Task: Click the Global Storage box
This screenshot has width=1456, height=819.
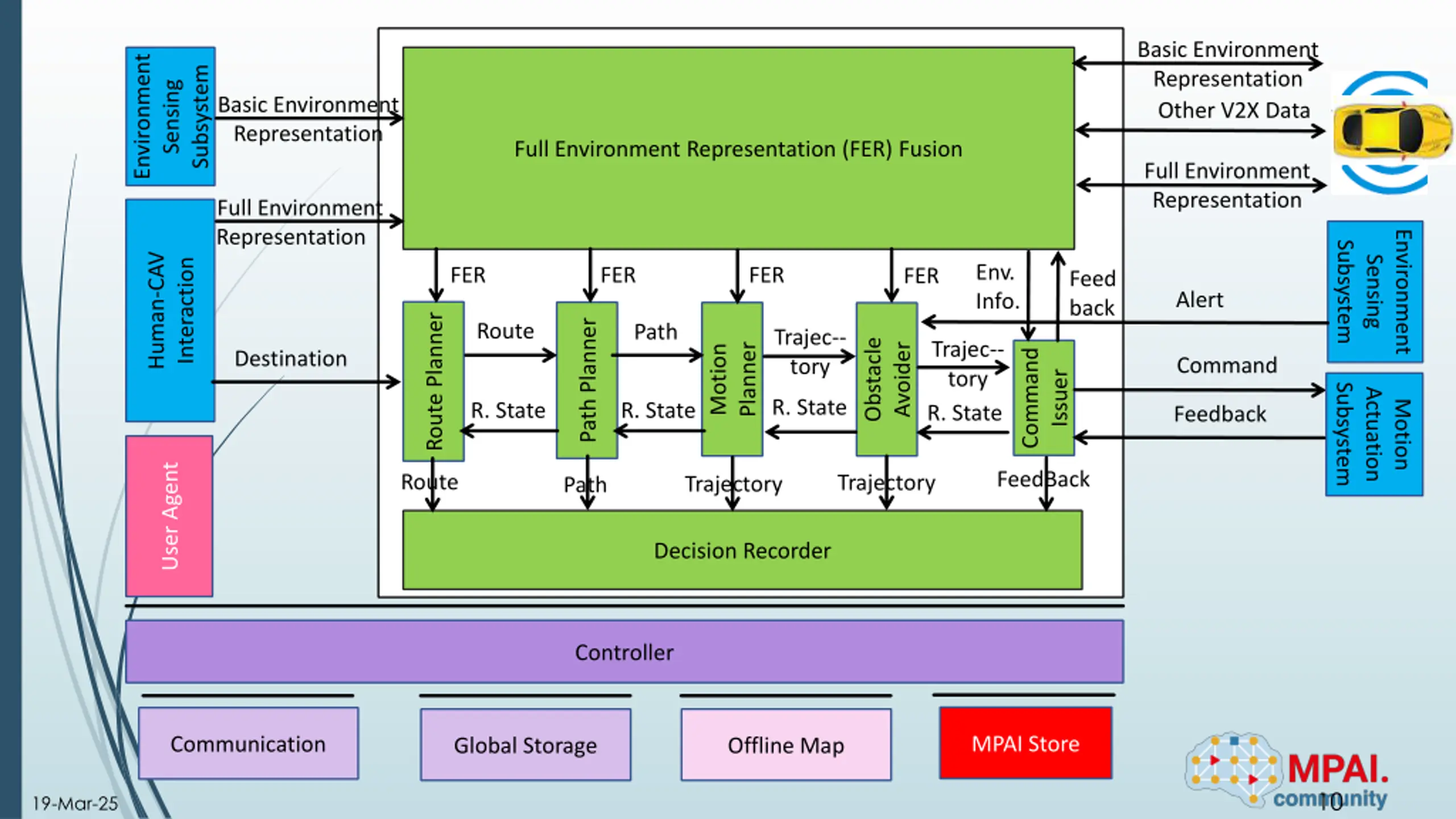Action: (526, 744)
